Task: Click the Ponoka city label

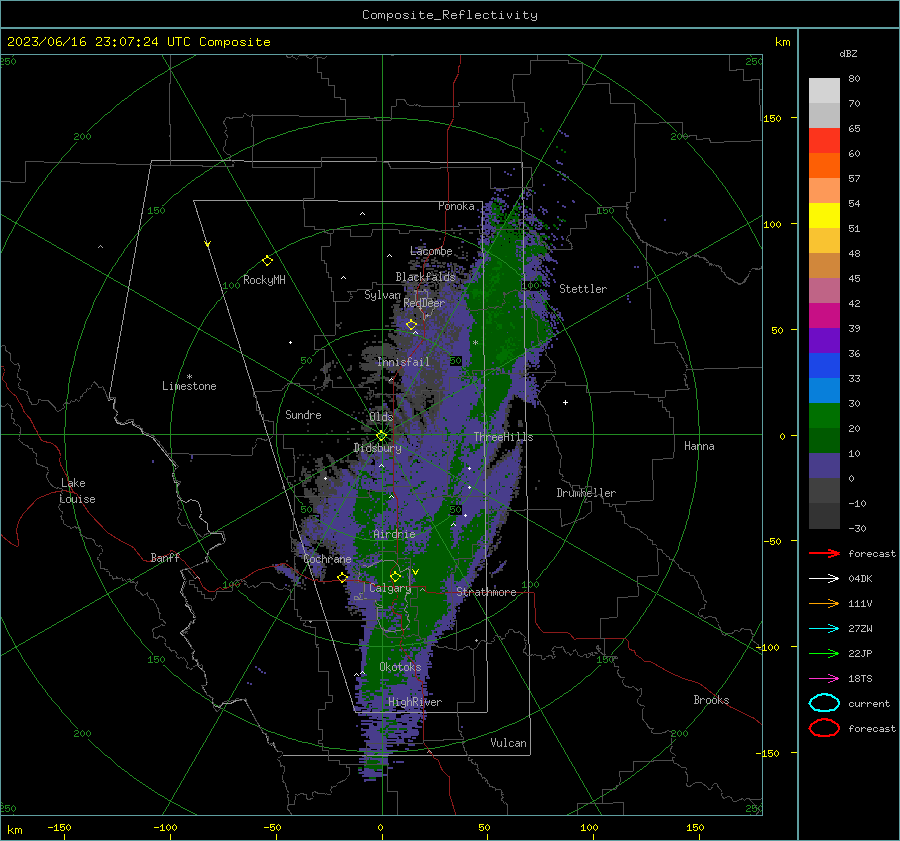Action: [x=456, y=206]
